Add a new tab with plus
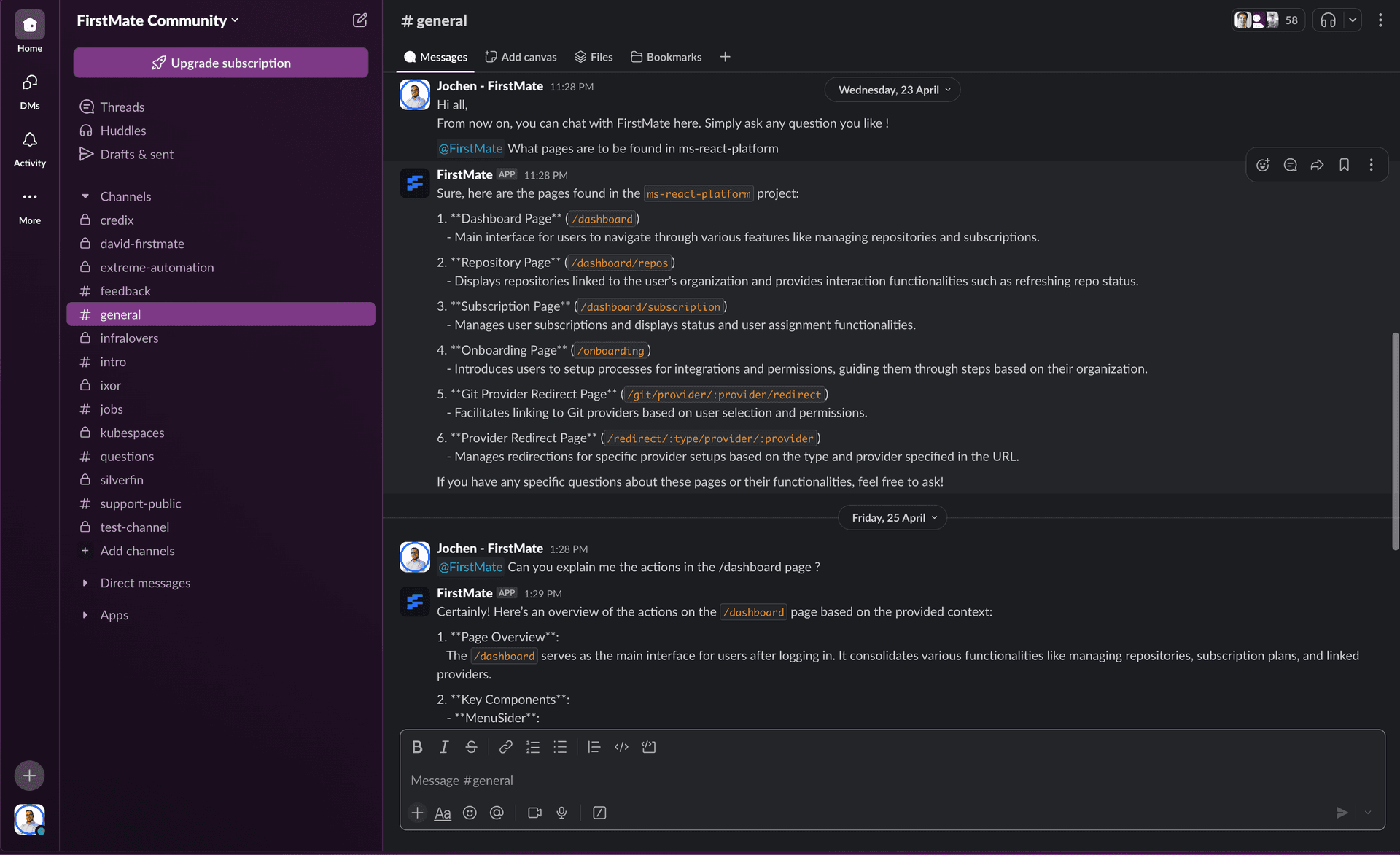 [x=725, y=57]
